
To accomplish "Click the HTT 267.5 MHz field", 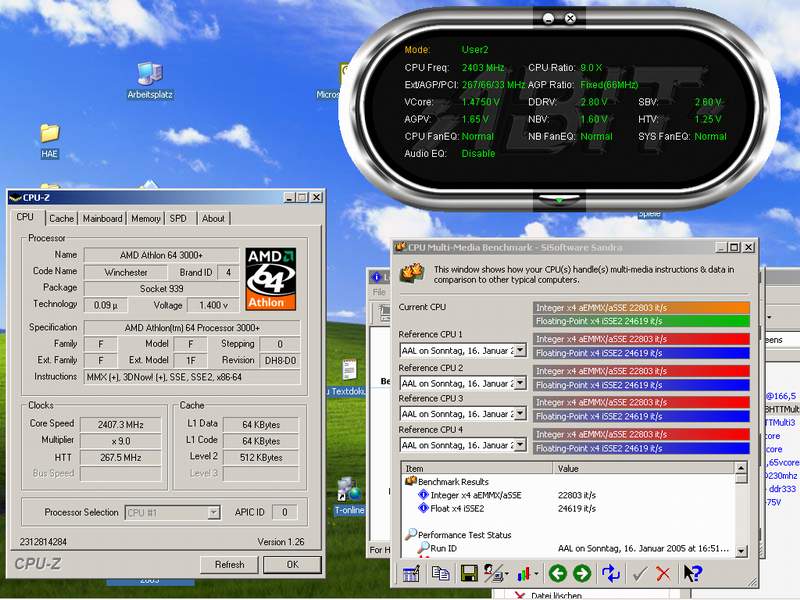I will (121, 458).
